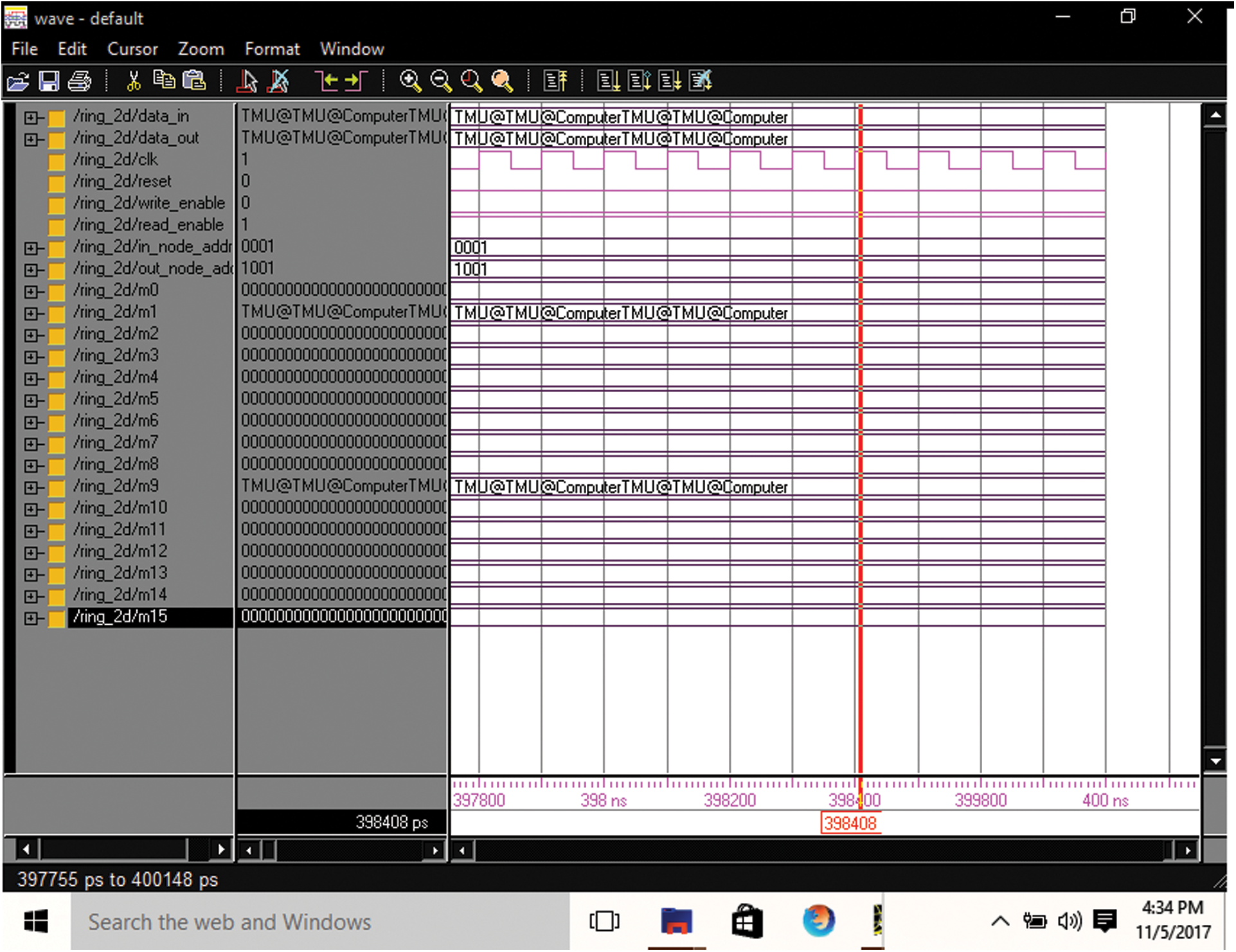The image size is (1236, 952).
Task: Jump to previous transition arrow icon
Action: click(x=327, y=81)
